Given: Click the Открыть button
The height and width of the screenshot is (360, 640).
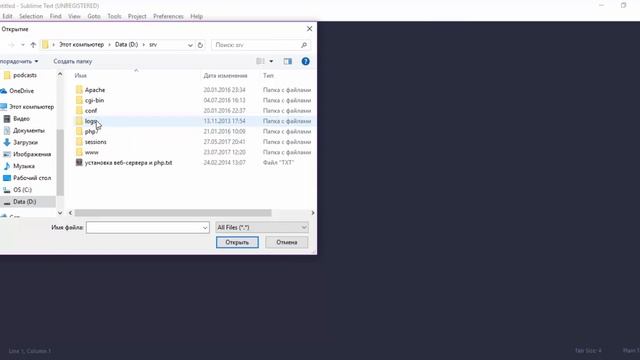Looking at the screenshot, I should (237, 242).
